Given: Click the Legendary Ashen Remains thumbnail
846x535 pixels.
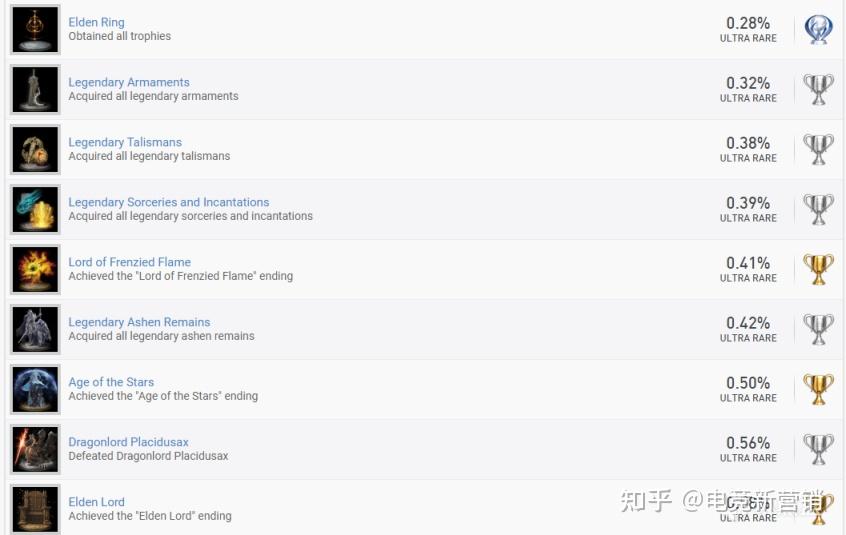Looking at the screenshot, I should tap(35, 329).
